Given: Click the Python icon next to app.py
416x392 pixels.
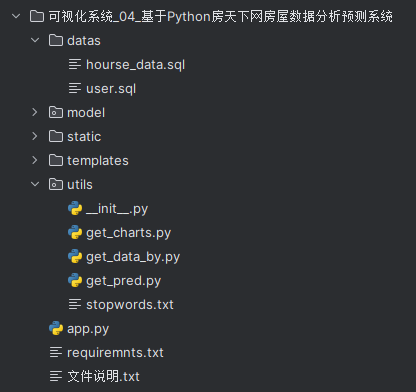Looking at the screenshot, I should (x=56, y=328).
